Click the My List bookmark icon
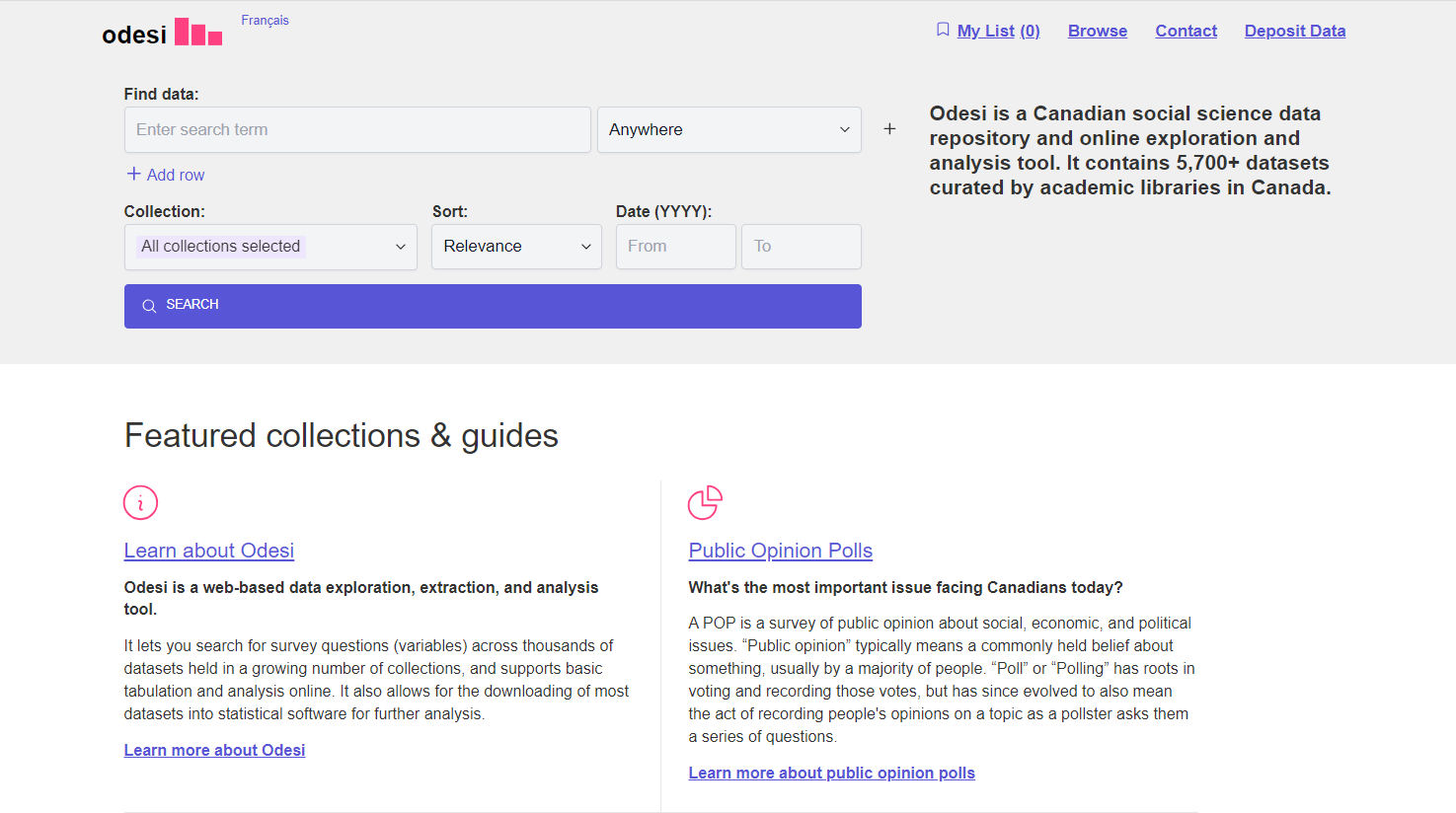This screenshot has width=1456, height=813. pos(943,30)
